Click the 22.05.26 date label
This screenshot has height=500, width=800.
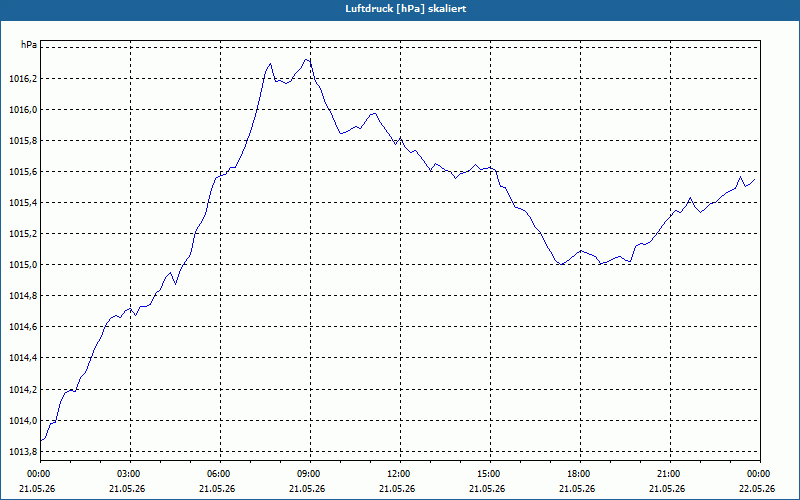click(x=757, y=488)
